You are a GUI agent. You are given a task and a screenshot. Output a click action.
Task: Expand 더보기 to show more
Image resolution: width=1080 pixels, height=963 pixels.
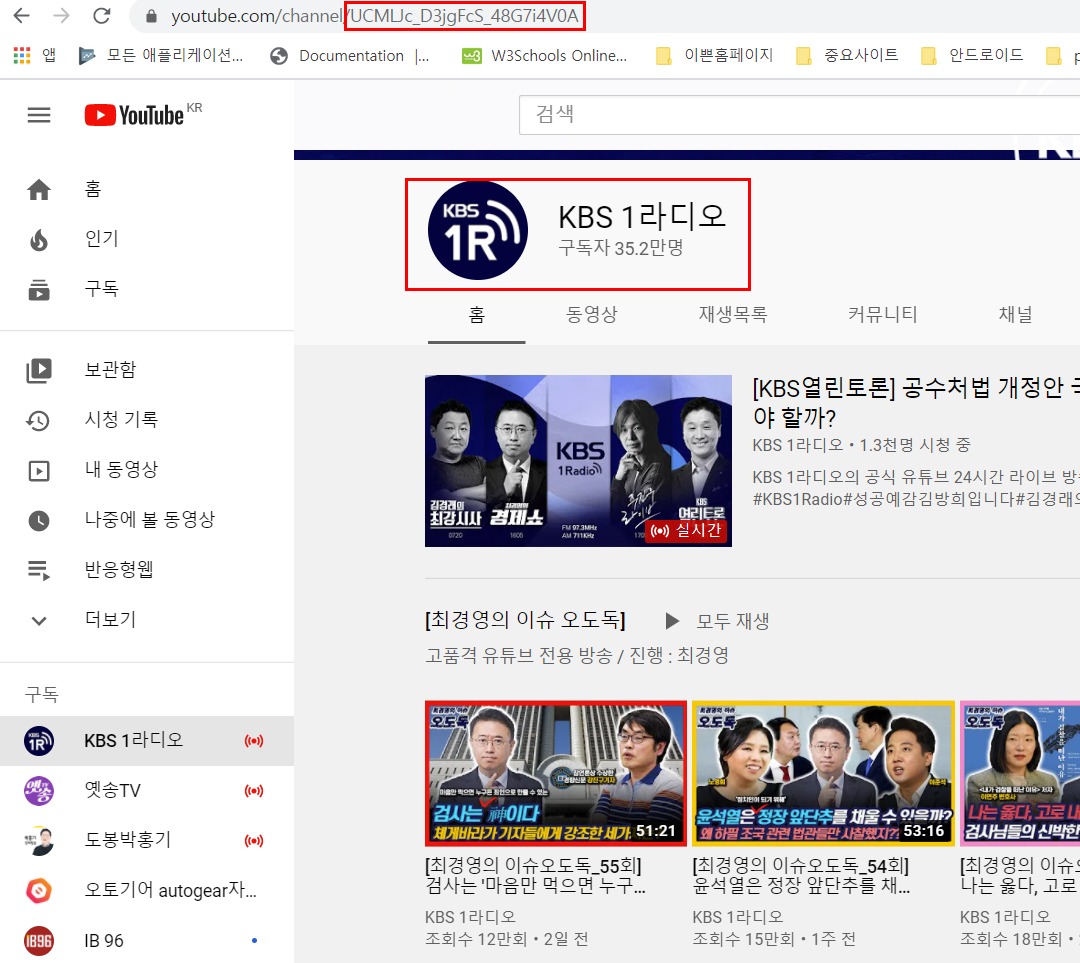click(x=147, y=619)
